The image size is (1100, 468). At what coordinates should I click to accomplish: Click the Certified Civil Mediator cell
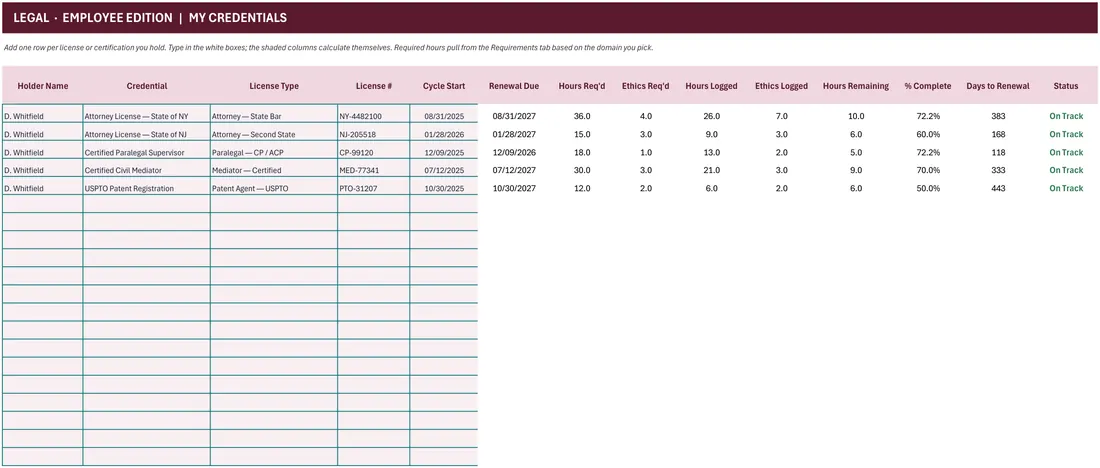(x=147, y=170)
